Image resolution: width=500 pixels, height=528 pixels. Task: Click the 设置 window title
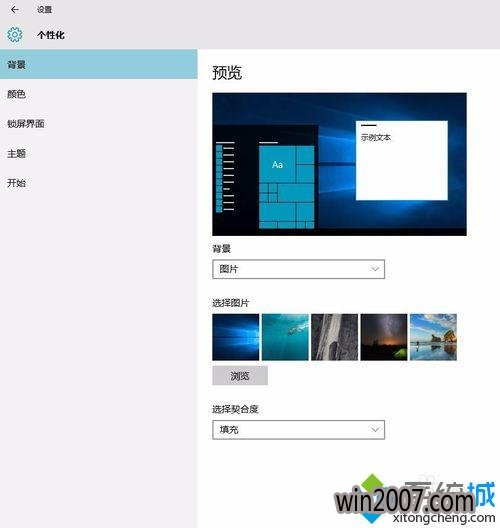tap(44, 10)
